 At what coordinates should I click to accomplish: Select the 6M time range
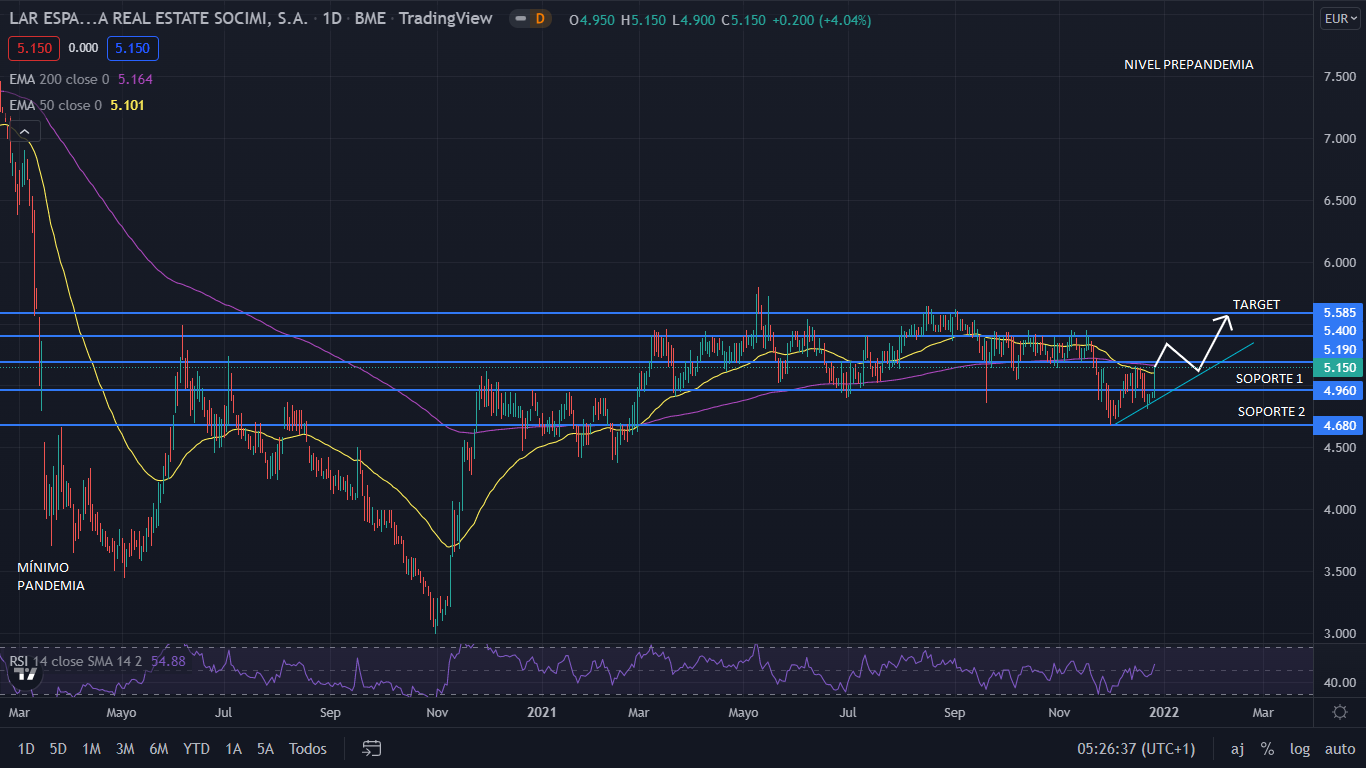point(158,748)
